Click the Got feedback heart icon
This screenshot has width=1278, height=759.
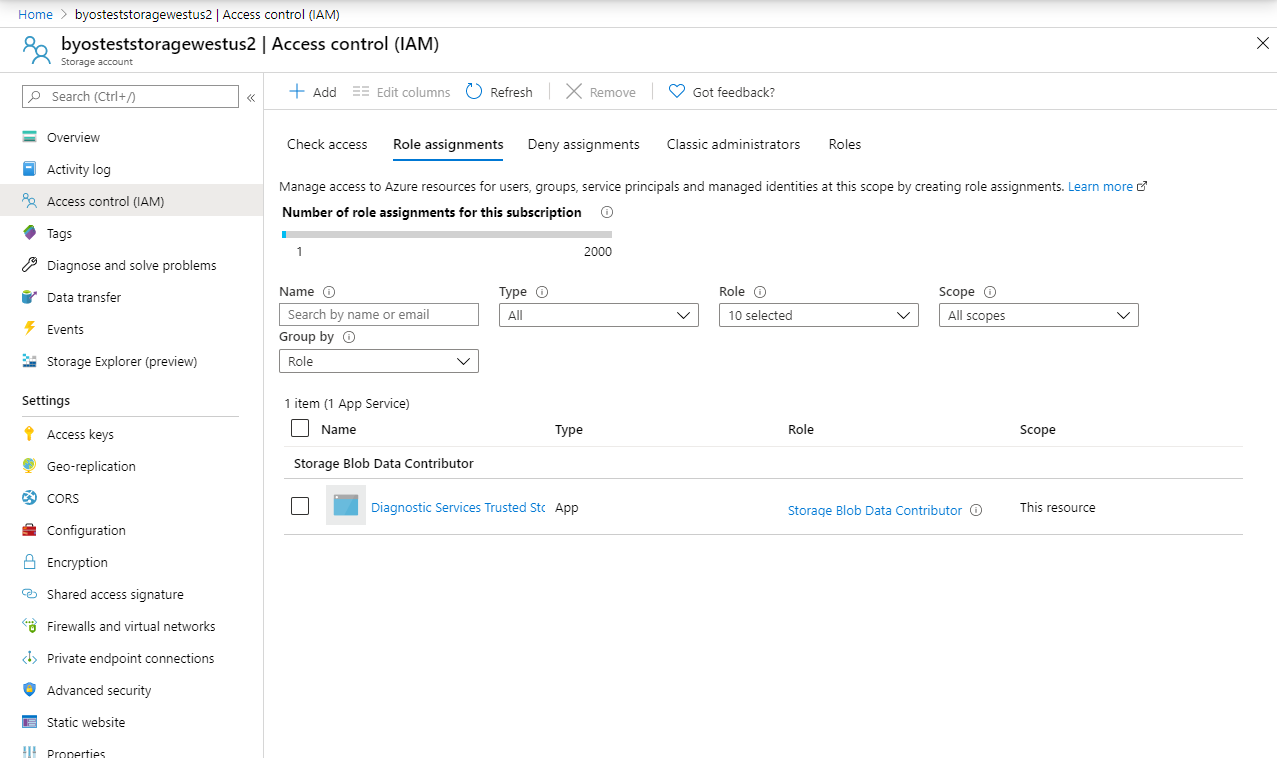click(x=677, y=92)
